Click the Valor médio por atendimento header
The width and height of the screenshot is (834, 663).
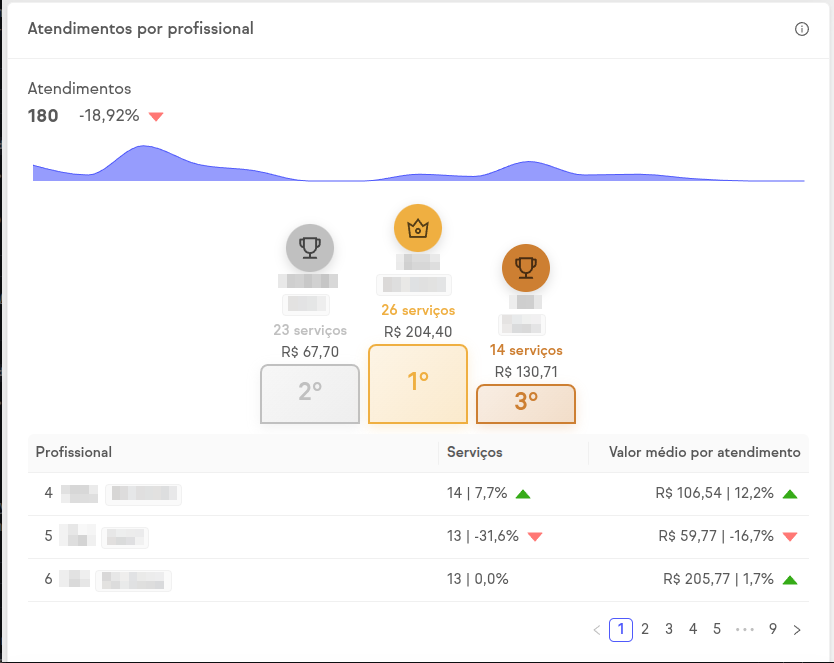click(x=704, y=452)
